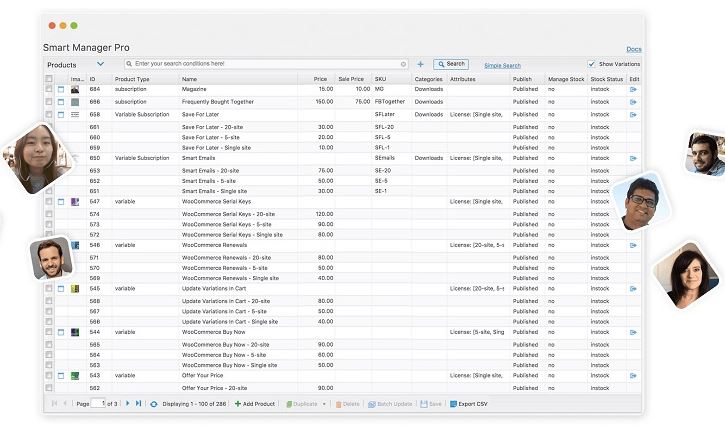This screenshot has width=725, height=427.
Task: Tick the select-all checkbox in the table header
Action: click(x=49, y=78)
